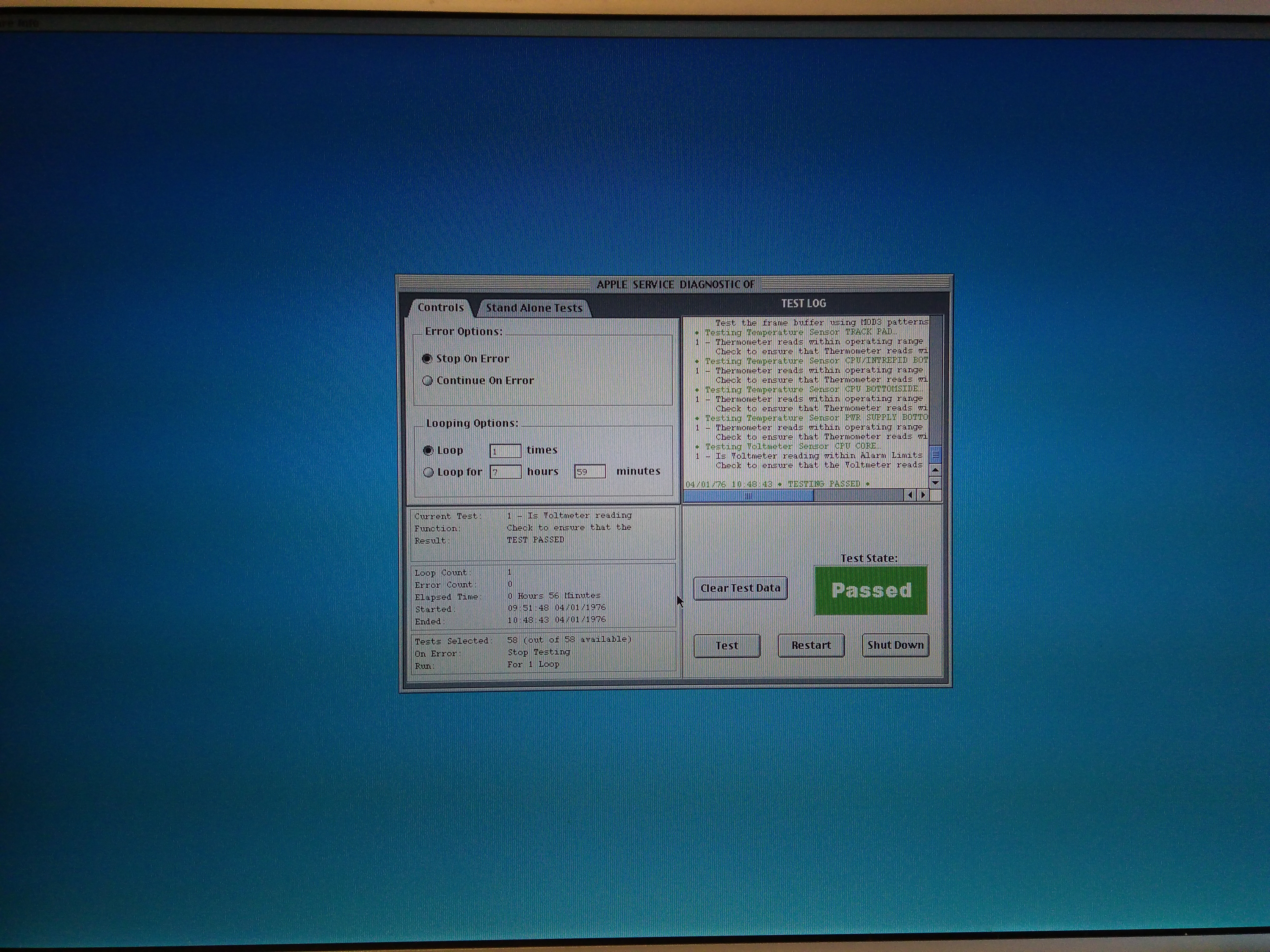1270x952 pixels.
Task: Click the vertical scrollbar thumb in test log
Action: [935, 455]
